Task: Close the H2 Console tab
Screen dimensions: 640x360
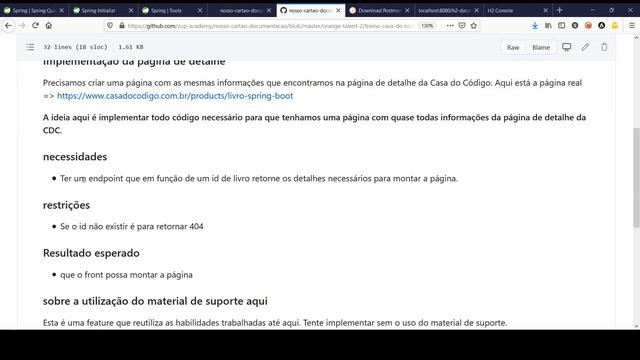Action: tap(545, 10)
